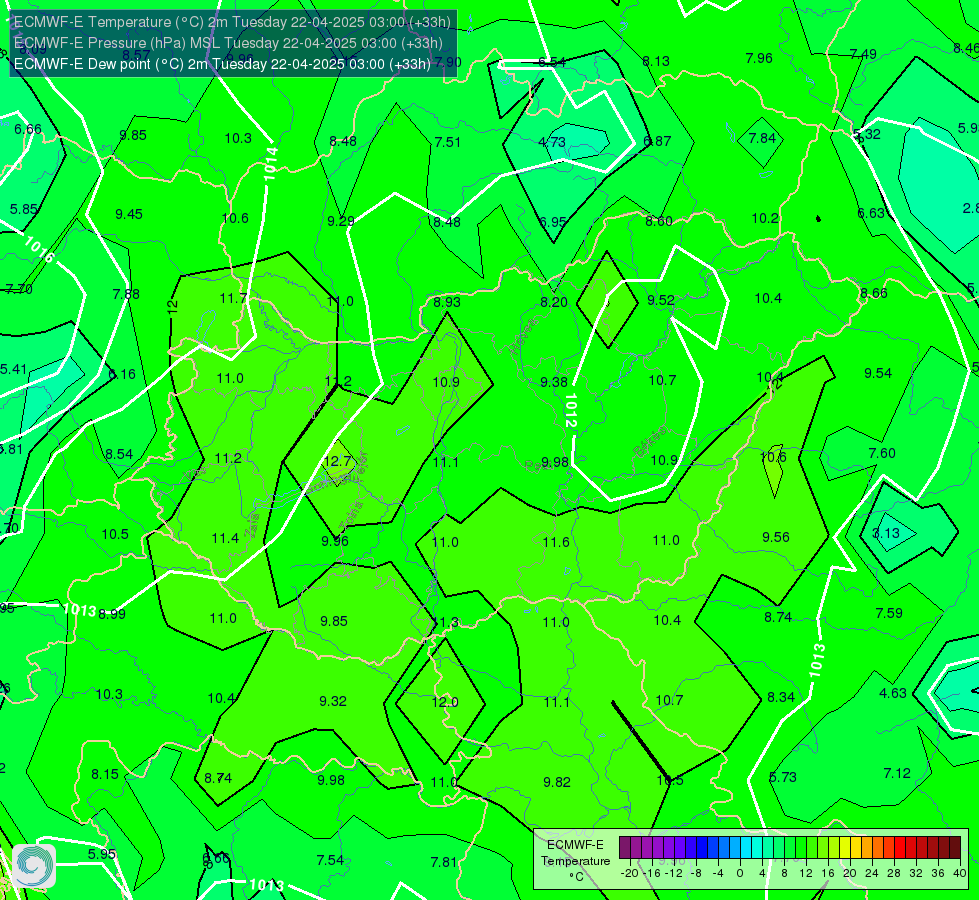Click the 7.12 temperature value

897,773
